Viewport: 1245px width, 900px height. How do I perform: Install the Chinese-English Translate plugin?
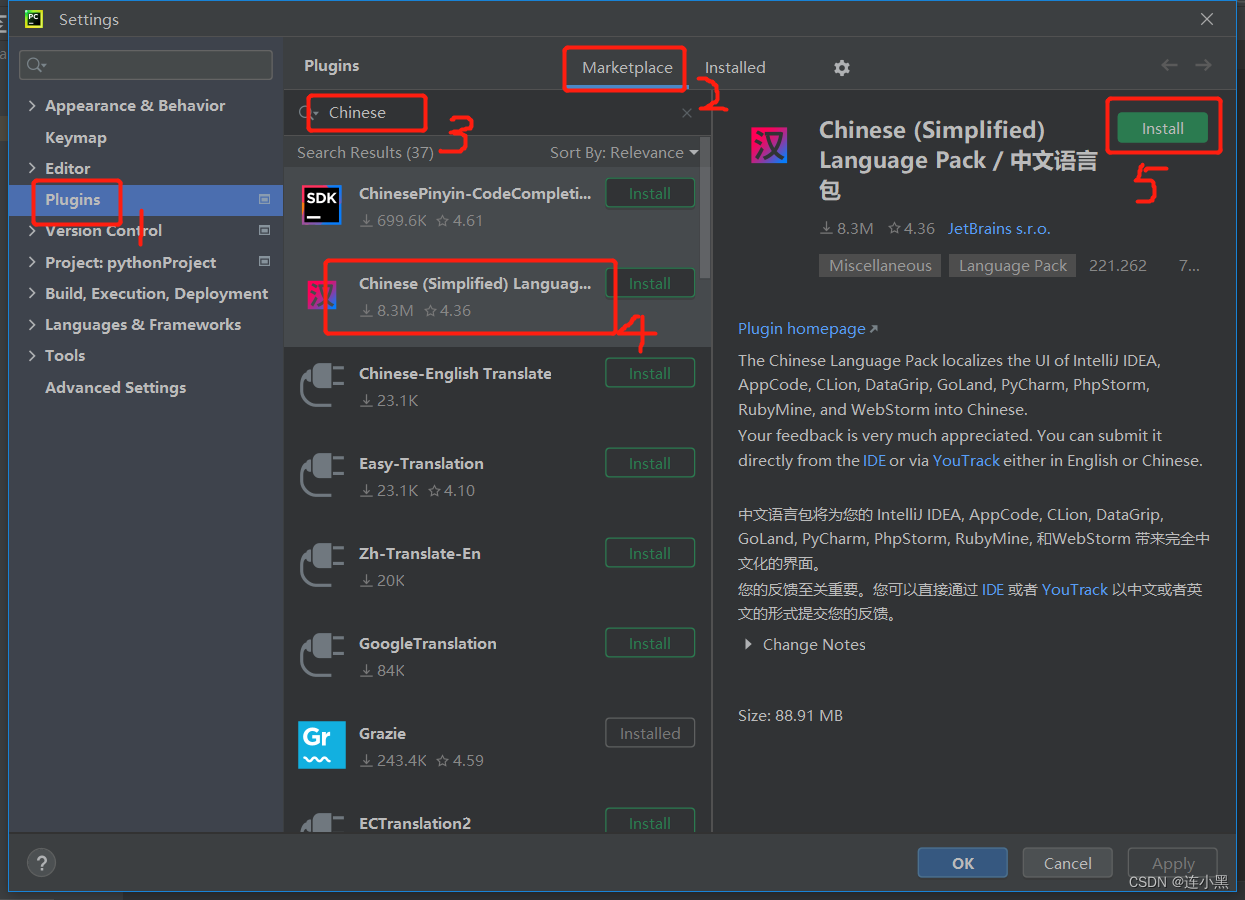(650, 374)
